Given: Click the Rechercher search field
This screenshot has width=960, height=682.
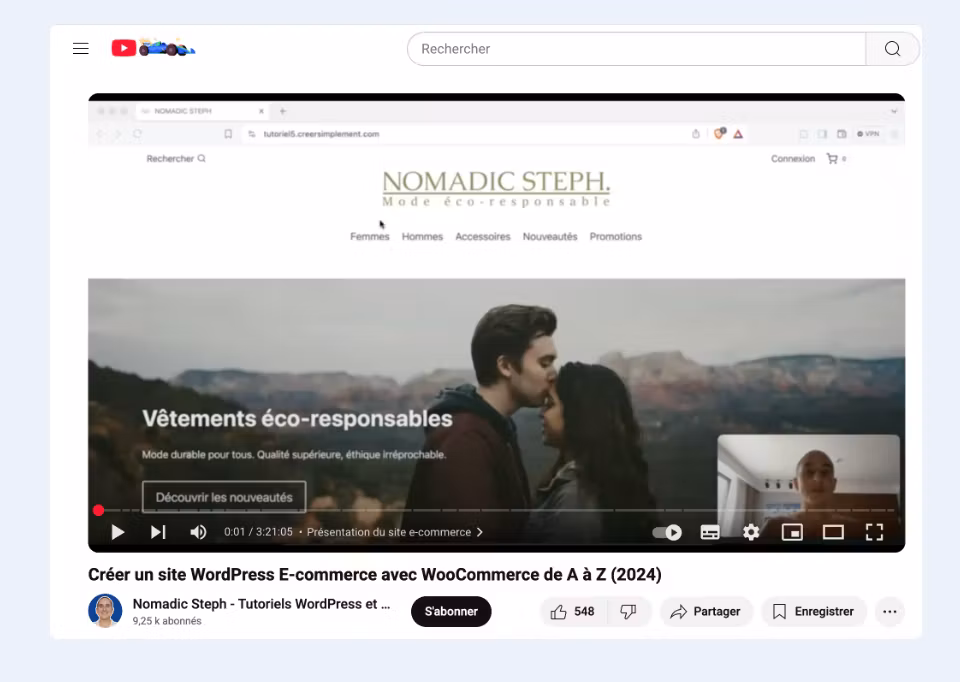Looking at the screenshot, I should [x=636, y=49].
